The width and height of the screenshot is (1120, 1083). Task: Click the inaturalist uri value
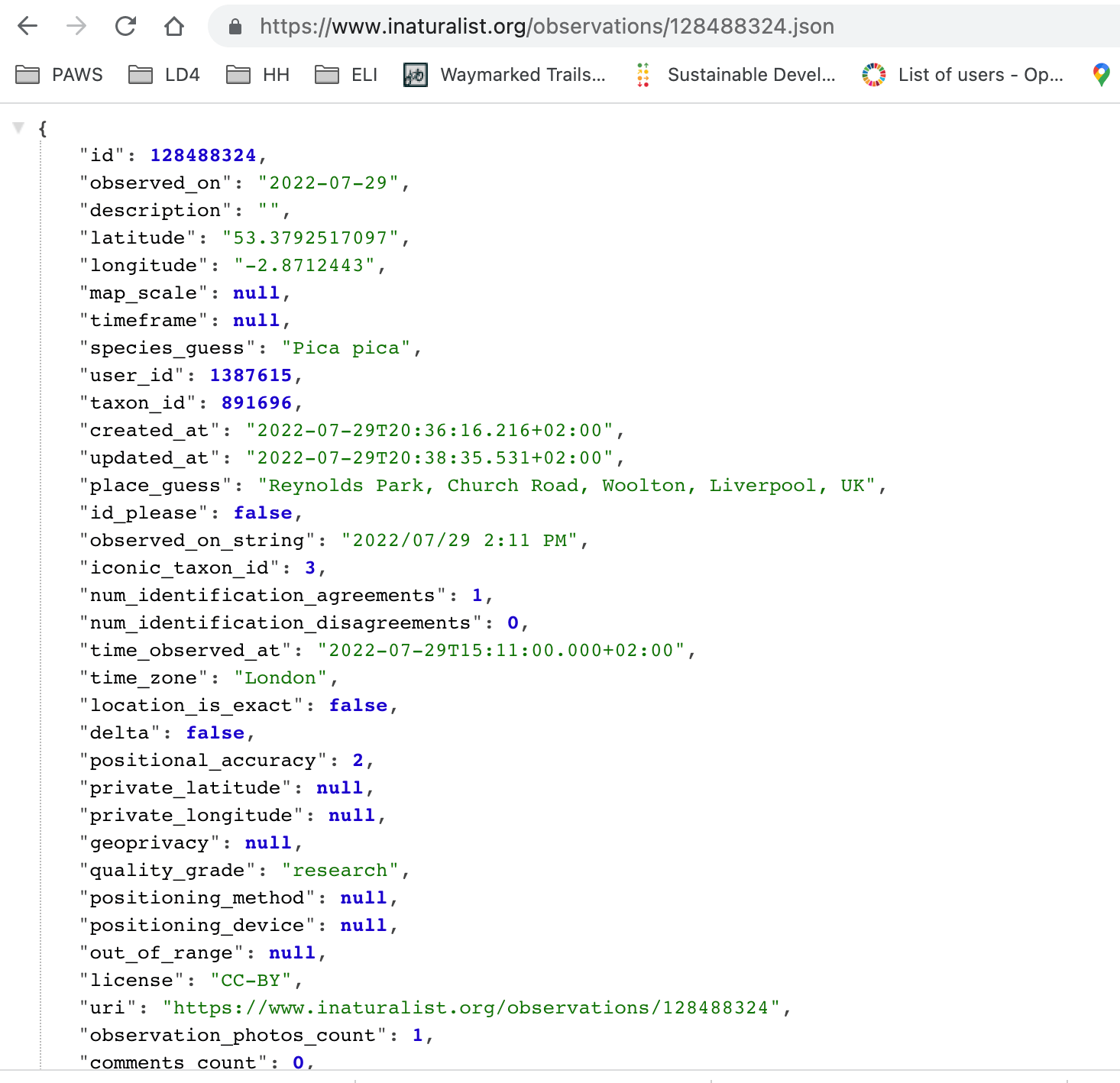click(471, 1008)
